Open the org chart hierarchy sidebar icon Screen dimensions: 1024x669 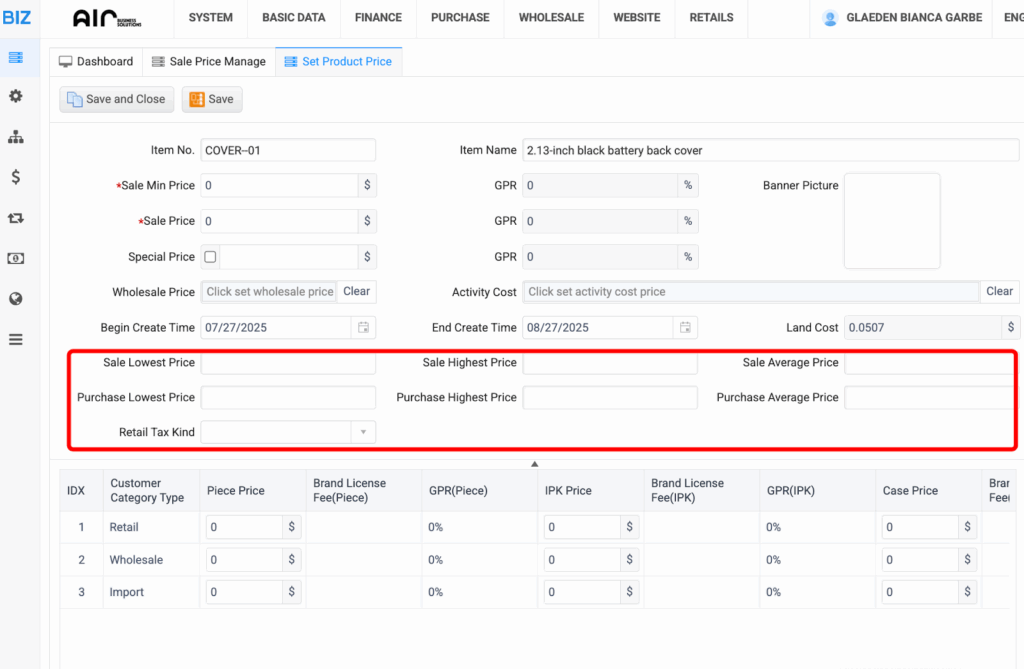[x=15, y=136]
